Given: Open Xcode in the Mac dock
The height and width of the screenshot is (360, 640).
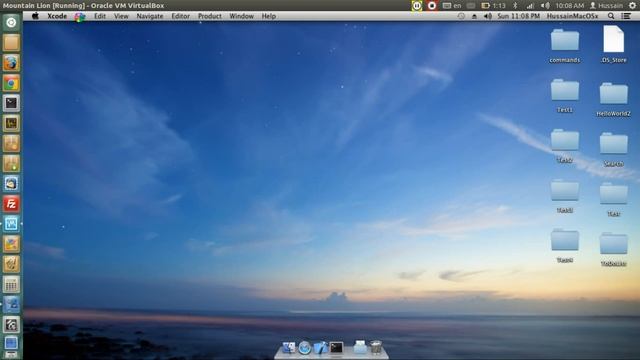Looking at the screenshot, I should pyautogui.click(x=320, y=348).
